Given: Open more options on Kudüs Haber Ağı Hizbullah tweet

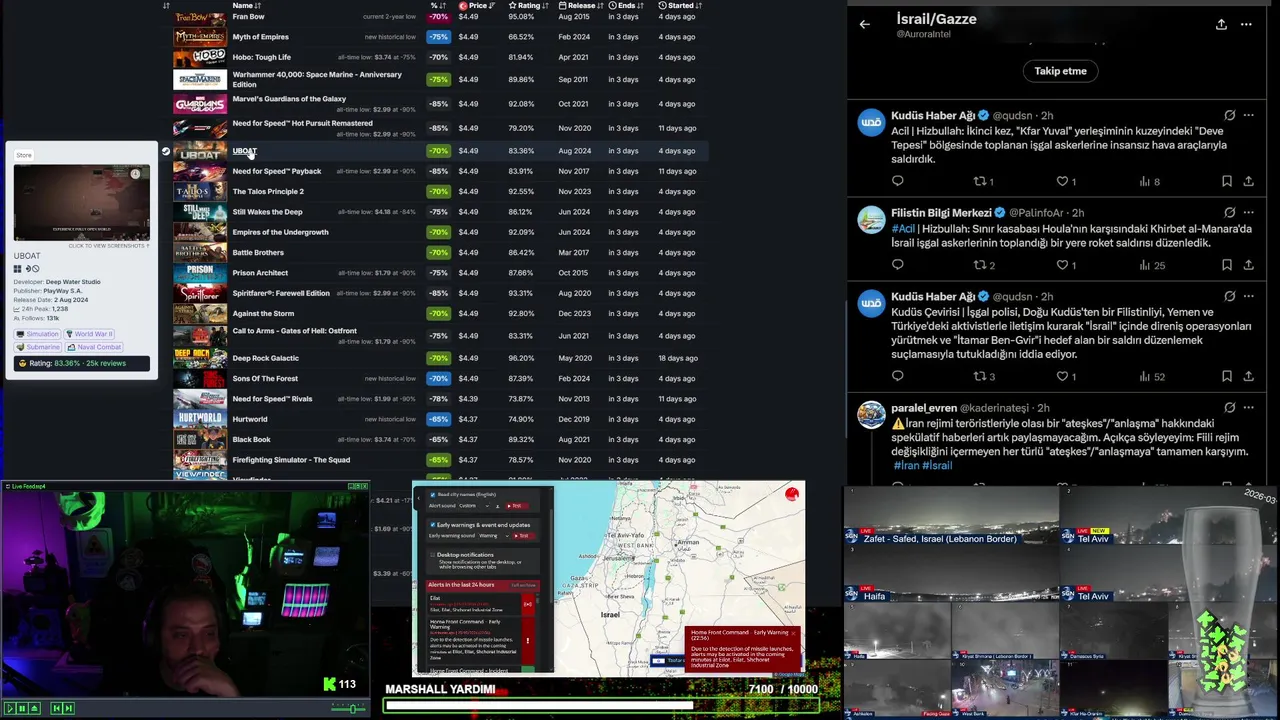Looking at the screenshot, I should pos(1248,116).
